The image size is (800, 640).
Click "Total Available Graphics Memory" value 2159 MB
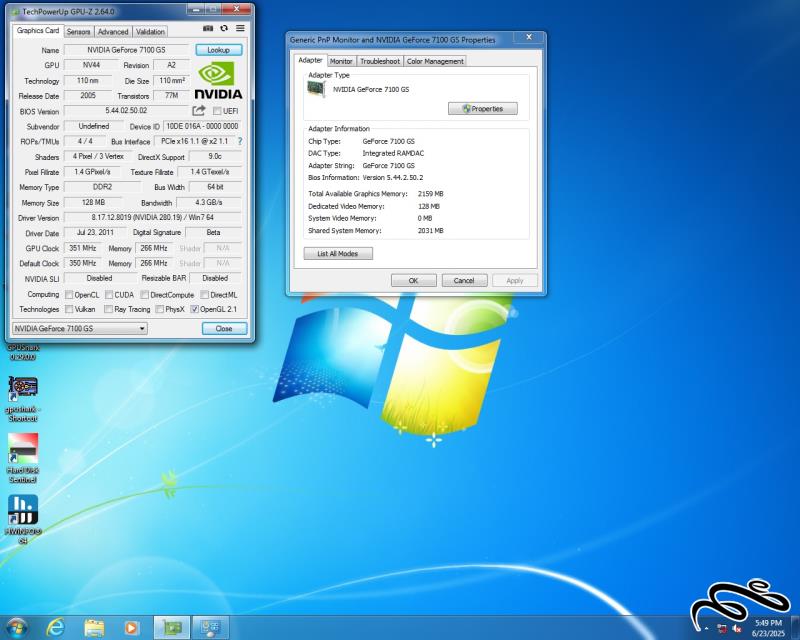431,194
